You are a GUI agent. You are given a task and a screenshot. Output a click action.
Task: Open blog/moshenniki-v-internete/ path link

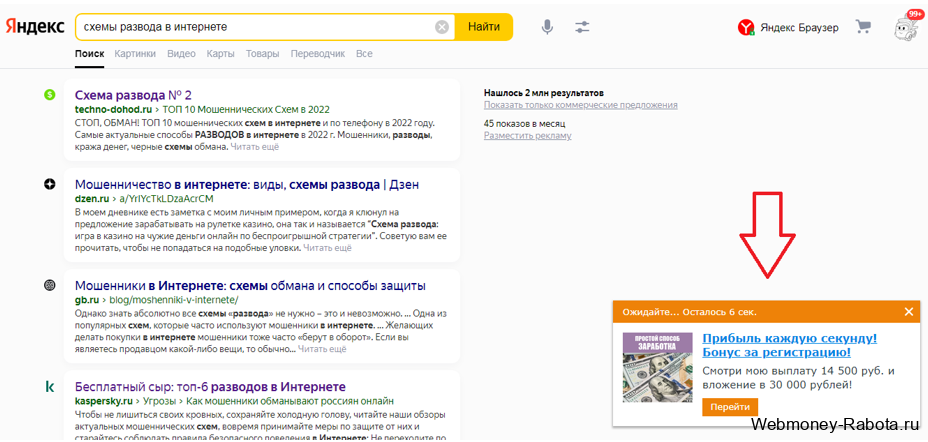tap(174, 300)
